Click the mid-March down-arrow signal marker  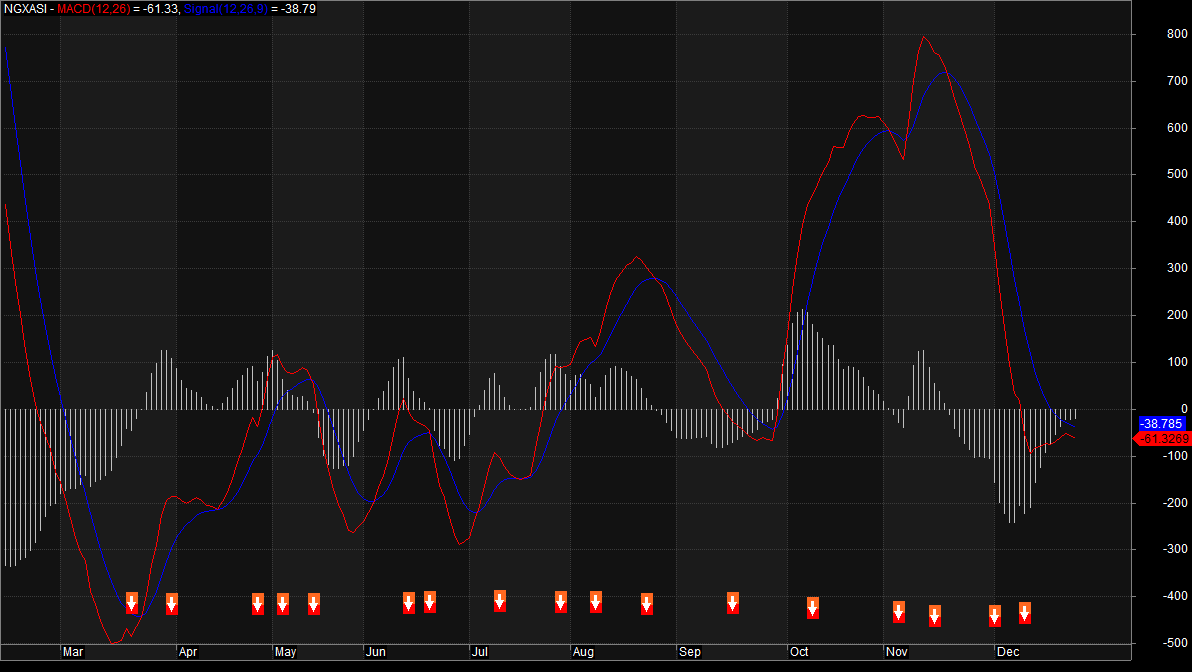click(x=132, y=603)
